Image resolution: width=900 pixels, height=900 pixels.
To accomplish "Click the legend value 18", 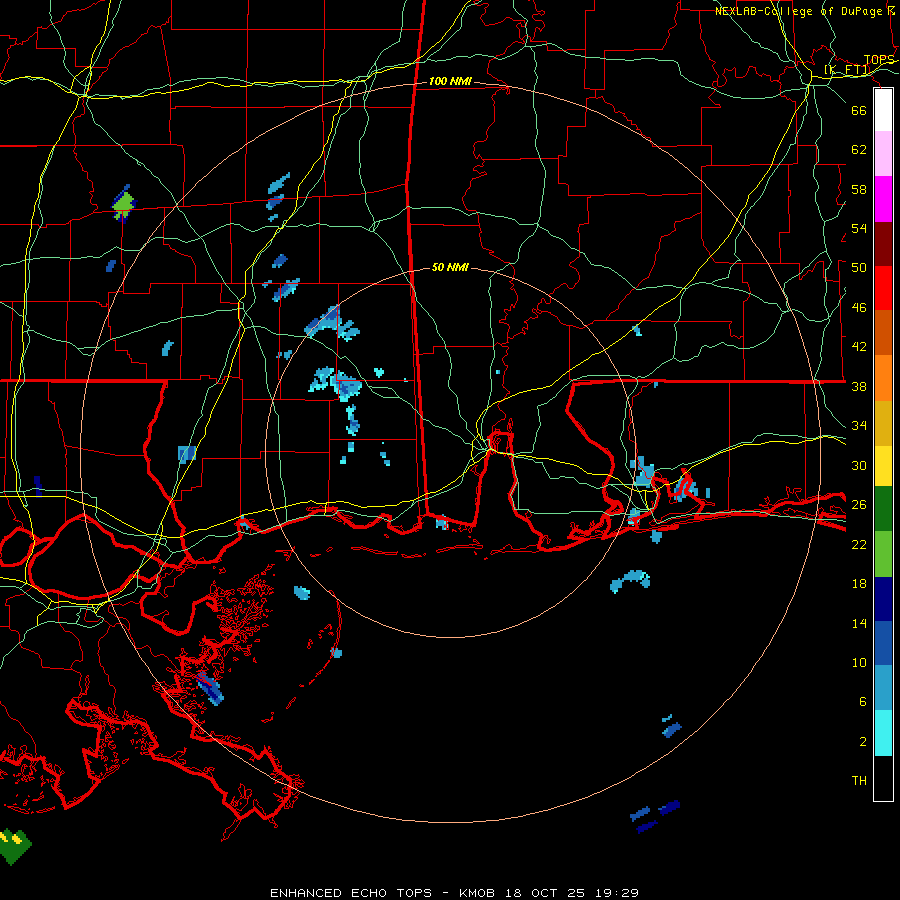I will tap(859, 584).
